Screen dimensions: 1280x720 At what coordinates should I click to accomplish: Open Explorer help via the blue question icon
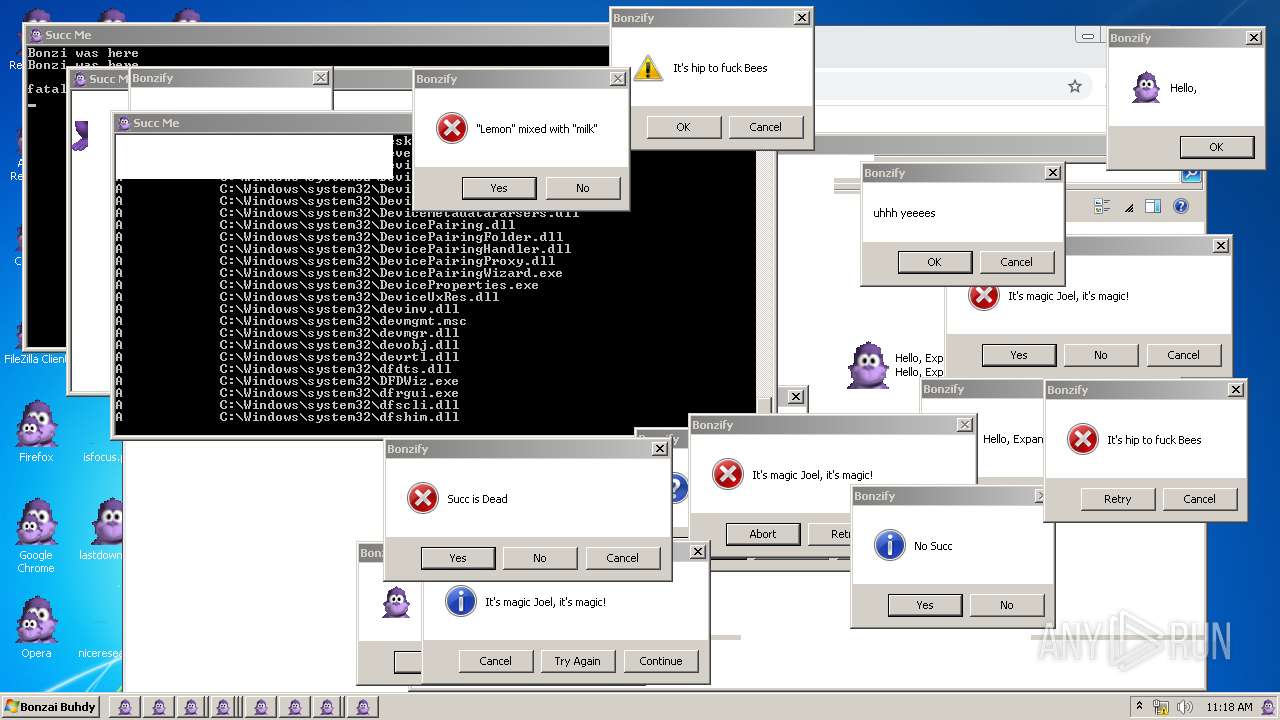coord(1180,207)
